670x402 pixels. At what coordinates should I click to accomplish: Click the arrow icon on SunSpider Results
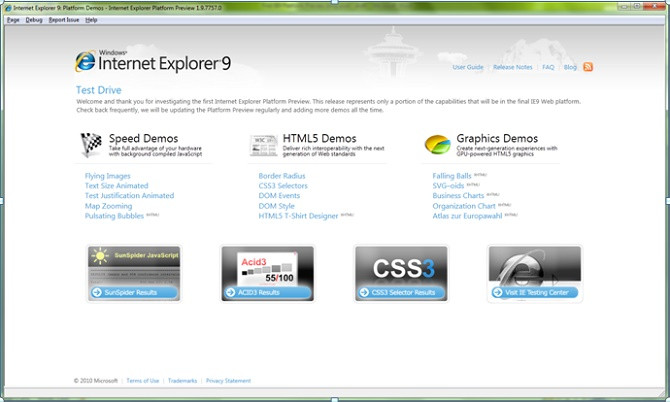(97, 292)
